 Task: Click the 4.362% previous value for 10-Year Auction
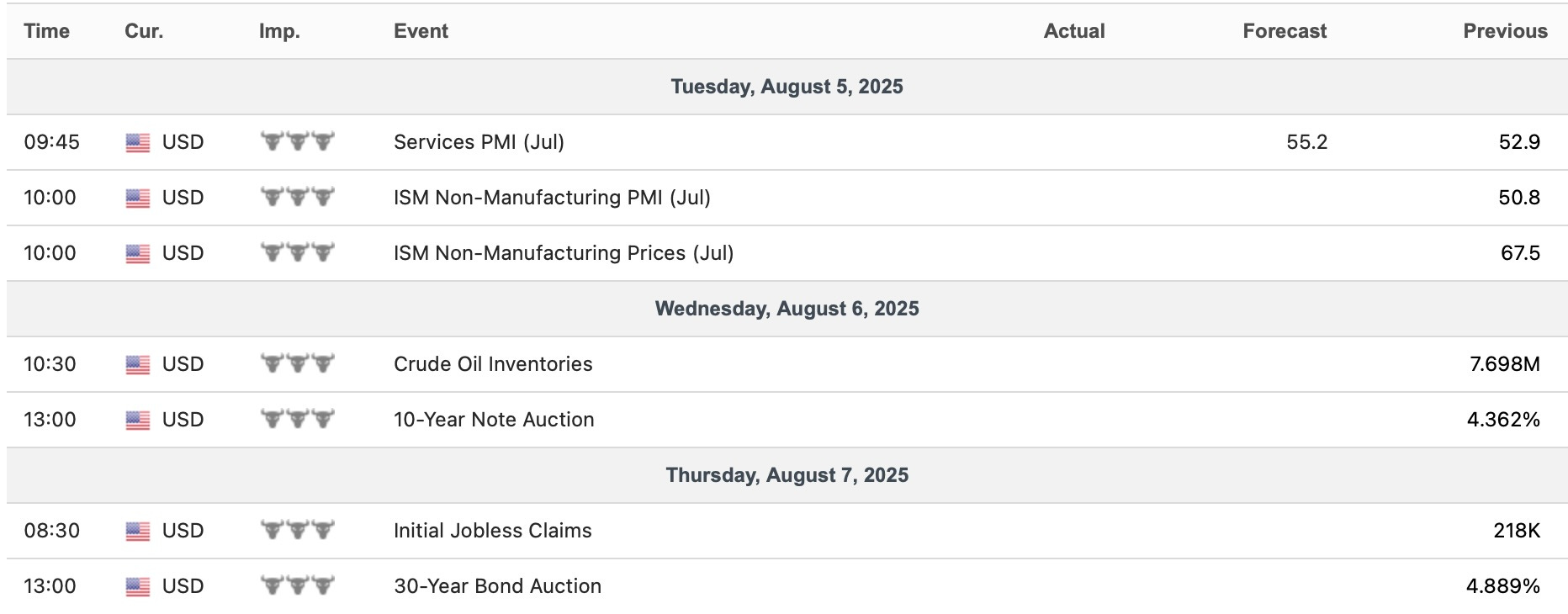click(1503, 420)
